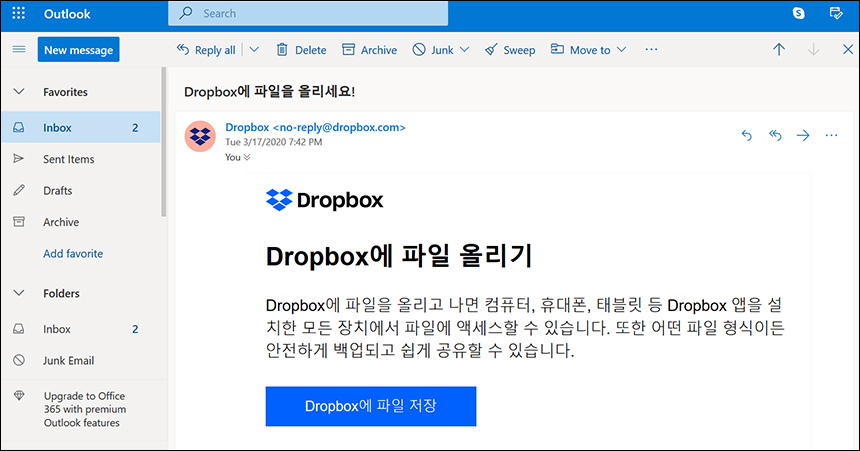Click the message Forward arrow icon

tap(803, 135)
